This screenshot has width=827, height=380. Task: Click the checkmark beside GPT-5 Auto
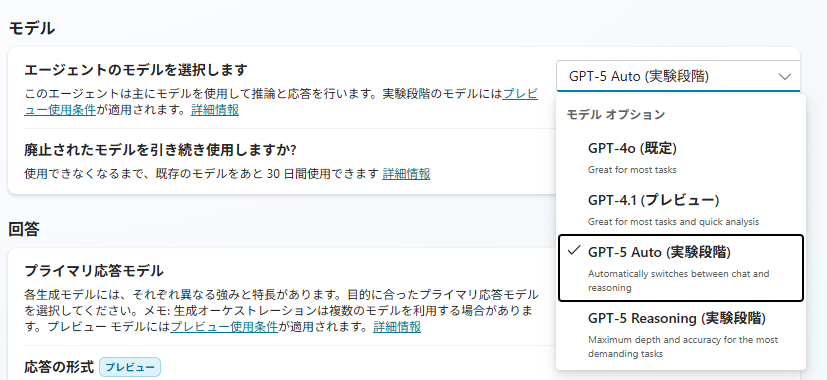(x=574, y=251)
